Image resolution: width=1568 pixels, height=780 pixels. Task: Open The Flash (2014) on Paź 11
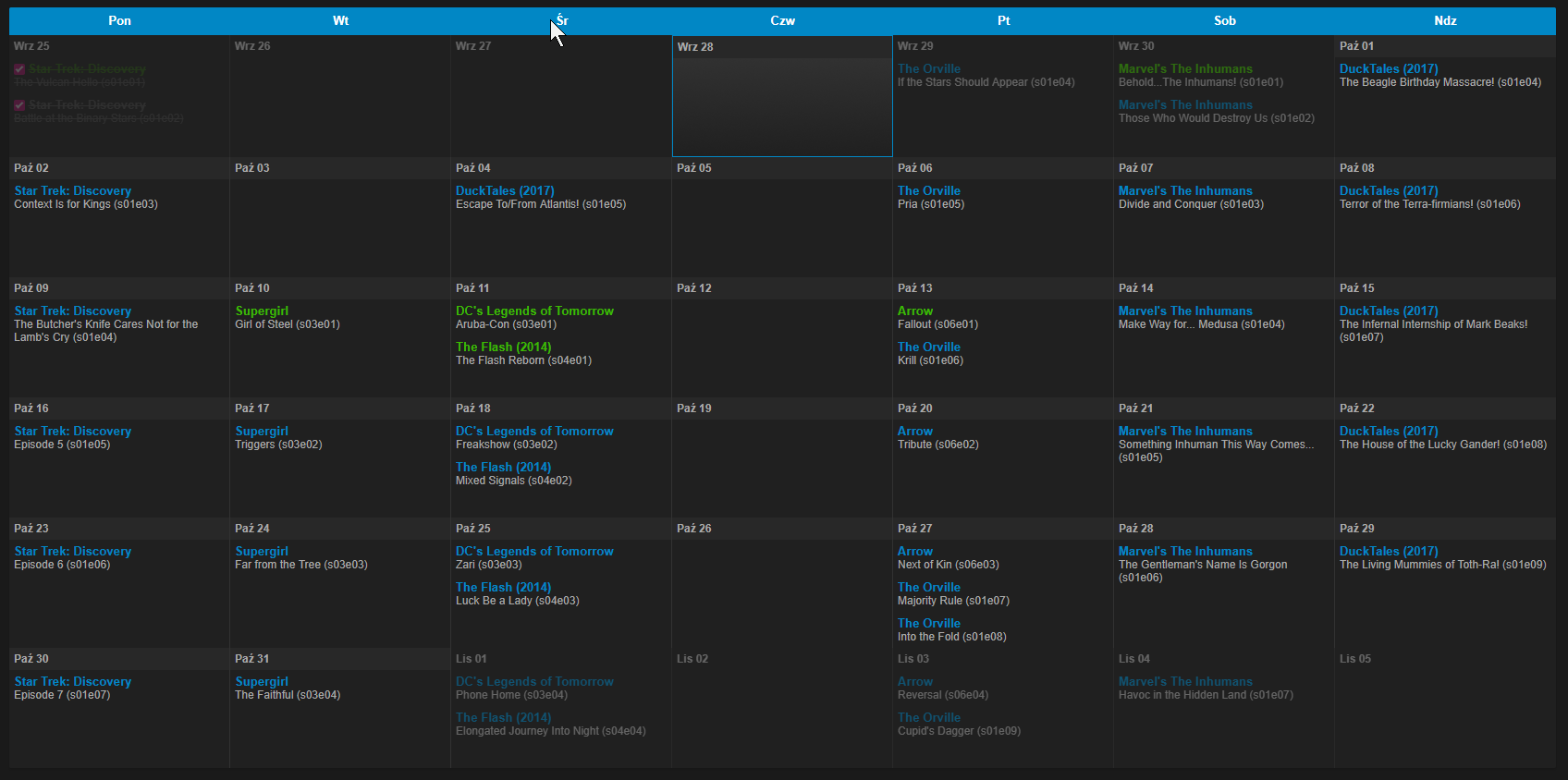point(503,347)
